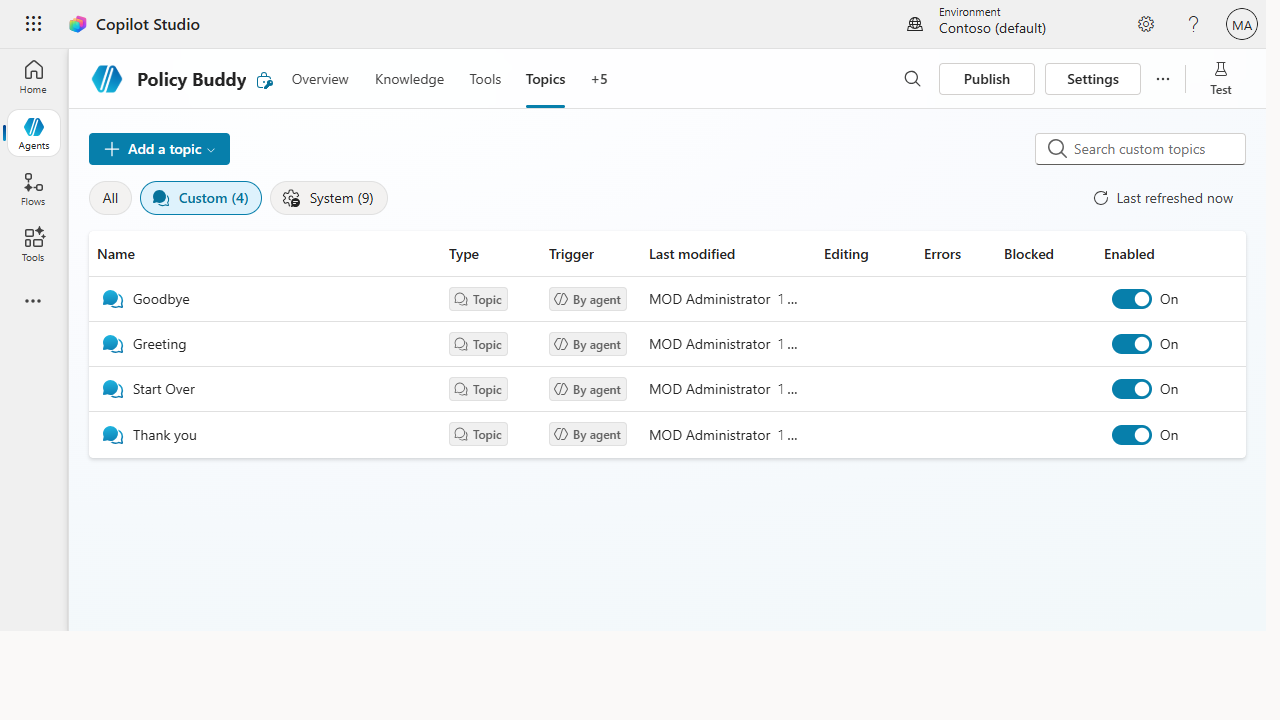The height and width of the screenshot is (720, 1280).
Task: Click the Thank you topic chat icon
Action: pyautogui.click(x=113, y=435)
